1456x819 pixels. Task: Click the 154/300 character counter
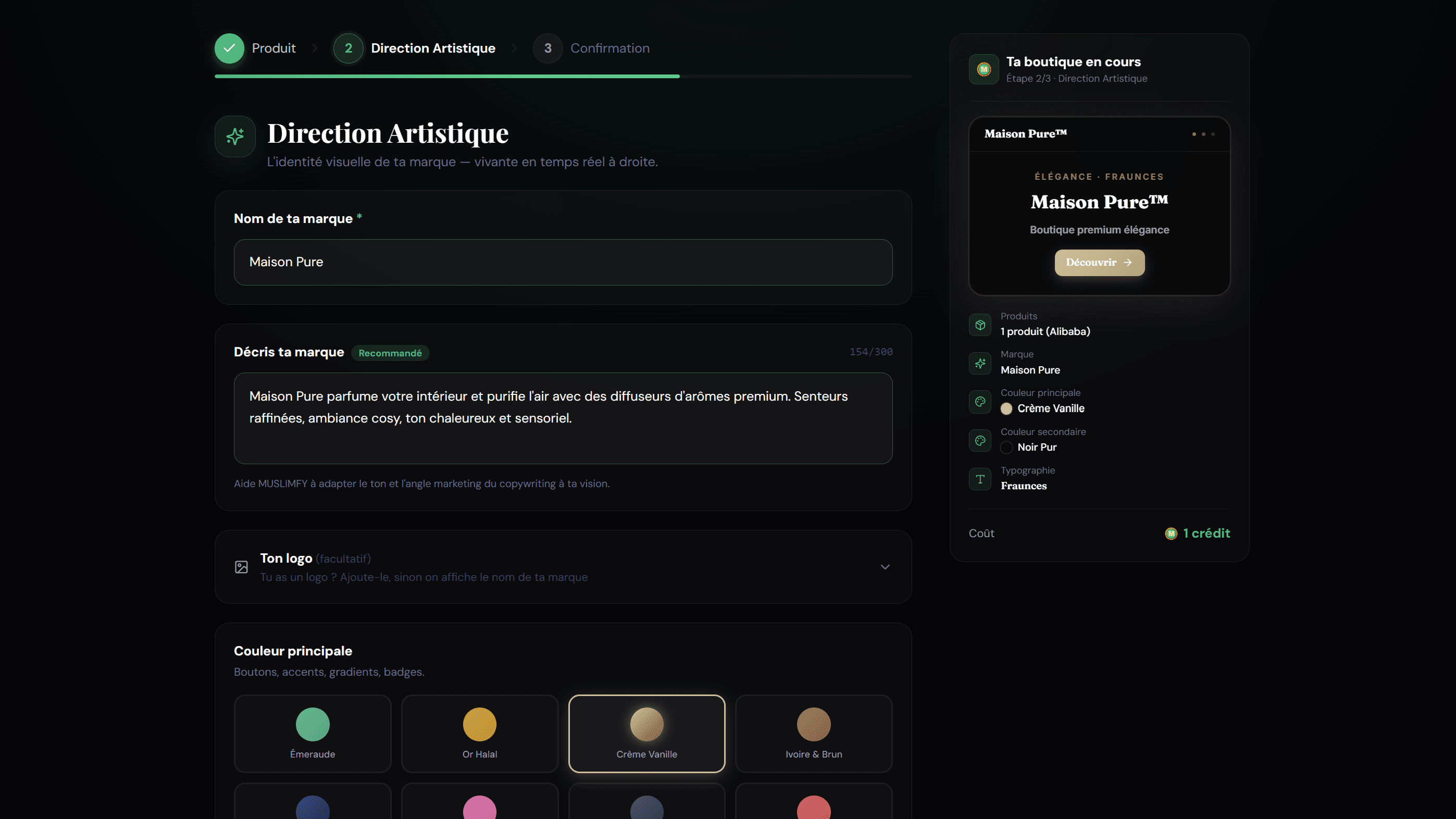[871, 352]
